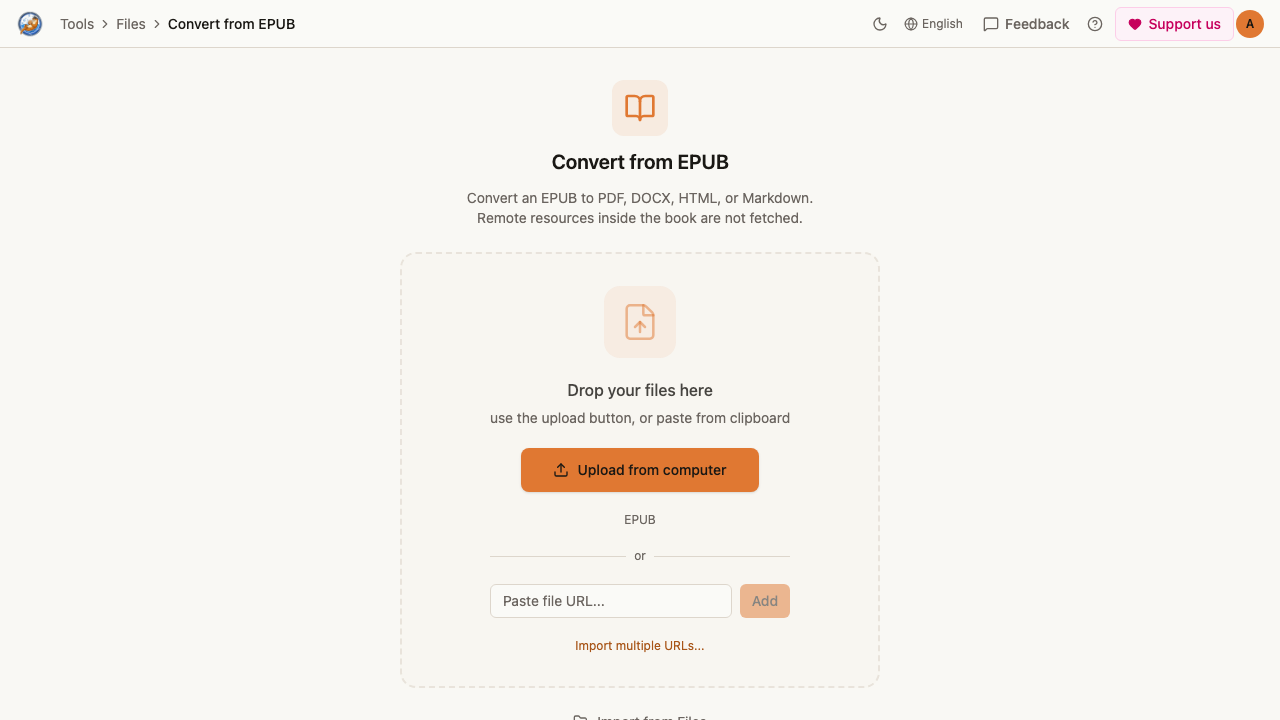Viewport: 1280px width, 720px height.
Task: Open the Feedback dialog
Action: pyautogui.click(x=1026, y=24)
